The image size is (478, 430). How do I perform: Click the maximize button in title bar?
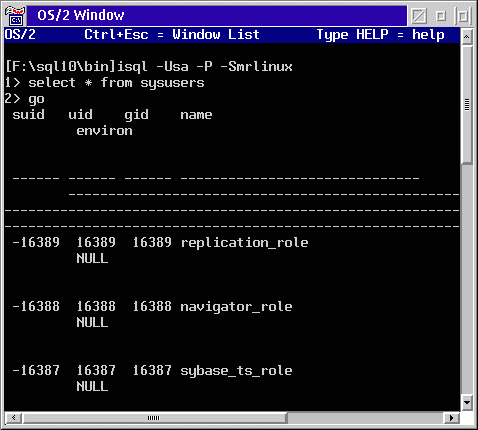463,16
